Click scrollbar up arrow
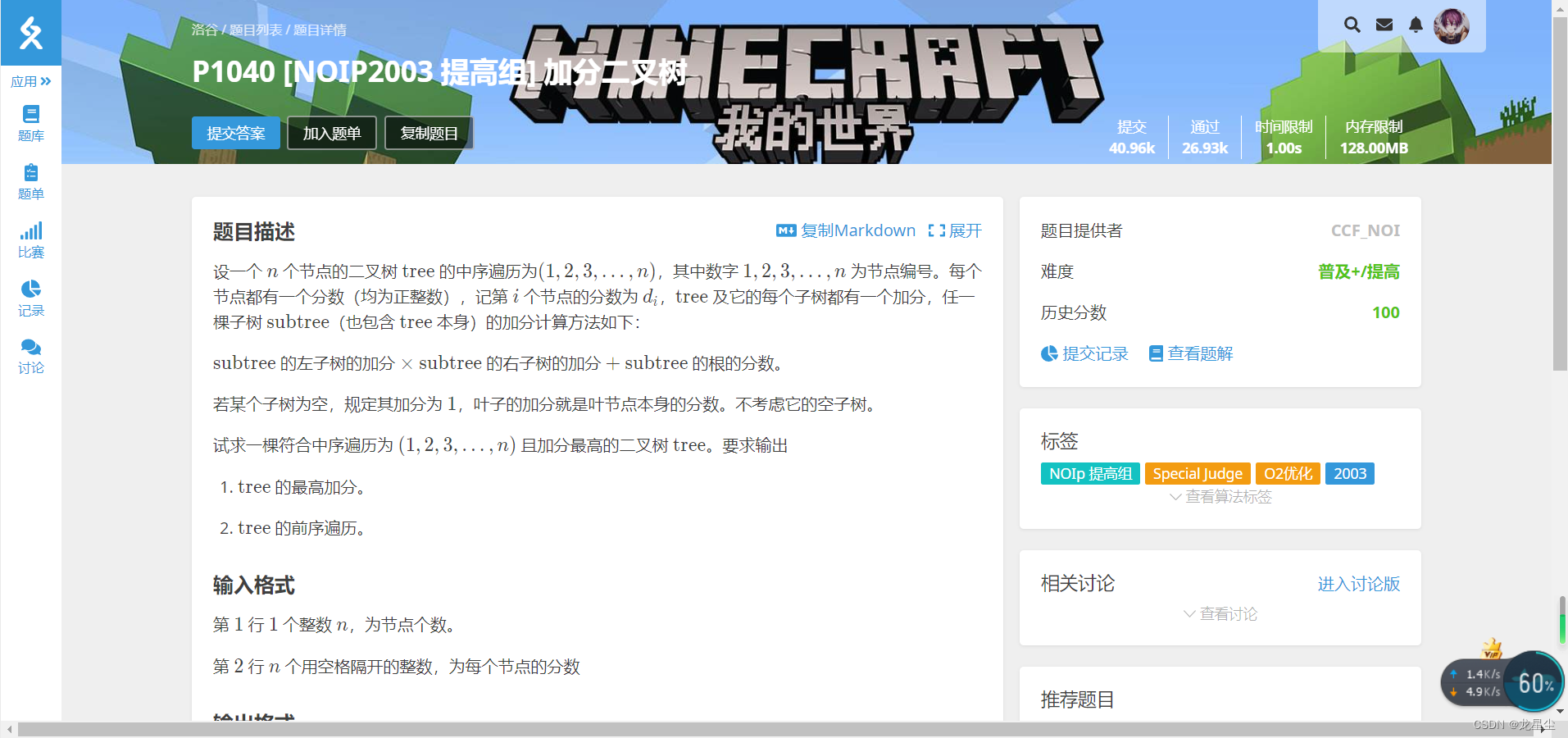 (x=1561, y=7)
